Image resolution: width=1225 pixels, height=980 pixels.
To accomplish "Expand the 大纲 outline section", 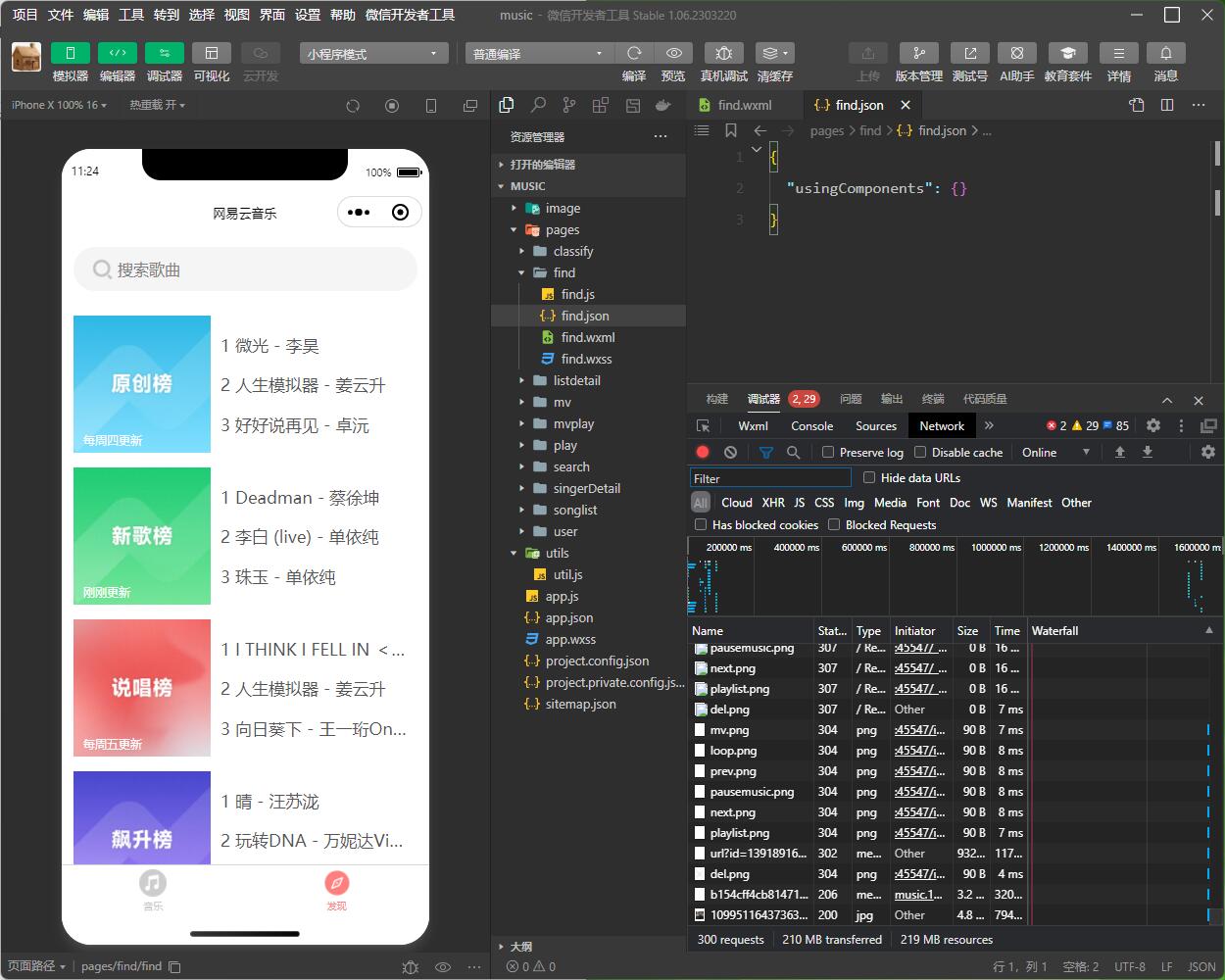I will point(588,947).
